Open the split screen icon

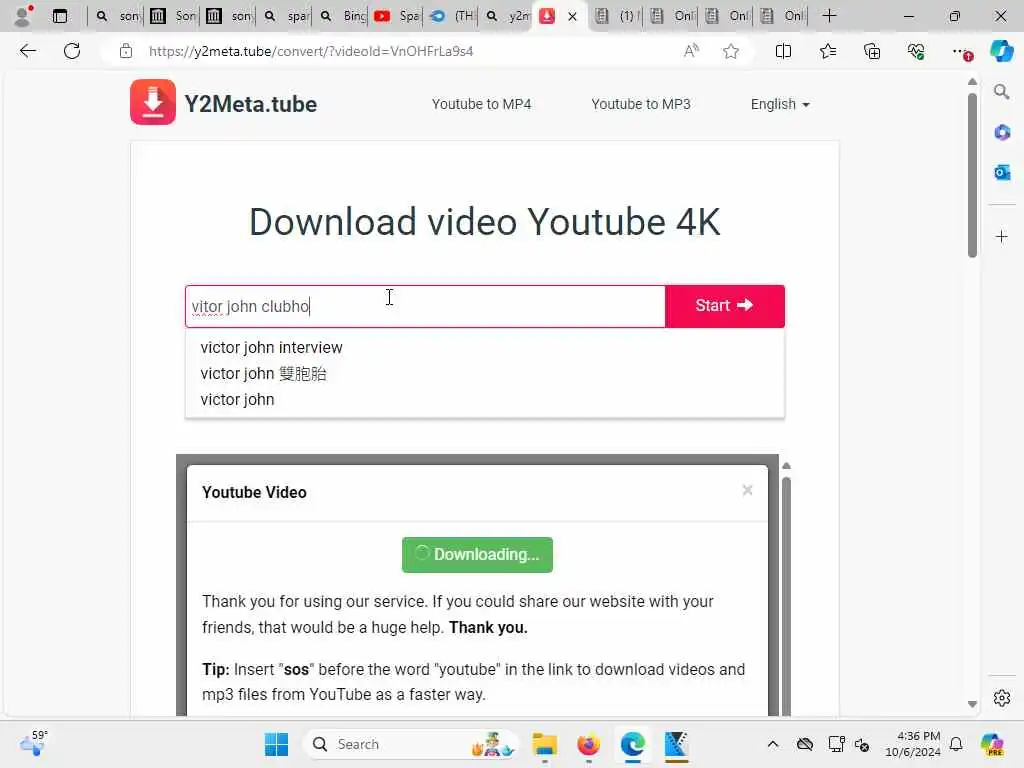point(783,51)
